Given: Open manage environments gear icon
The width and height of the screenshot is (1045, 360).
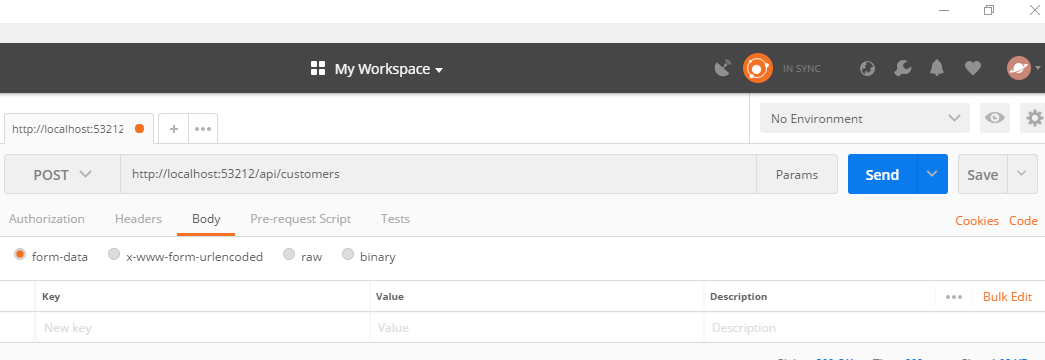Looking at the screenshot, I should 1034,118.
